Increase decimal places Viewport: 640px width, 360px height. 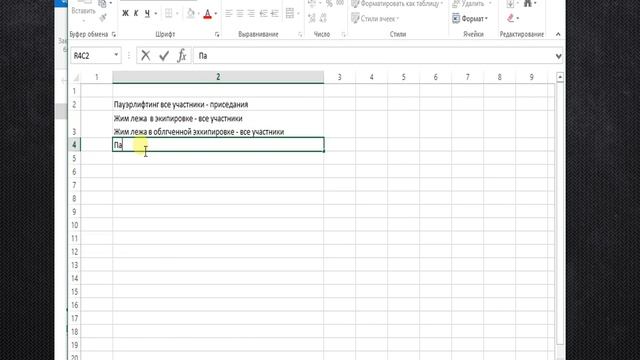pyautogui.click(x=312, y=18)
